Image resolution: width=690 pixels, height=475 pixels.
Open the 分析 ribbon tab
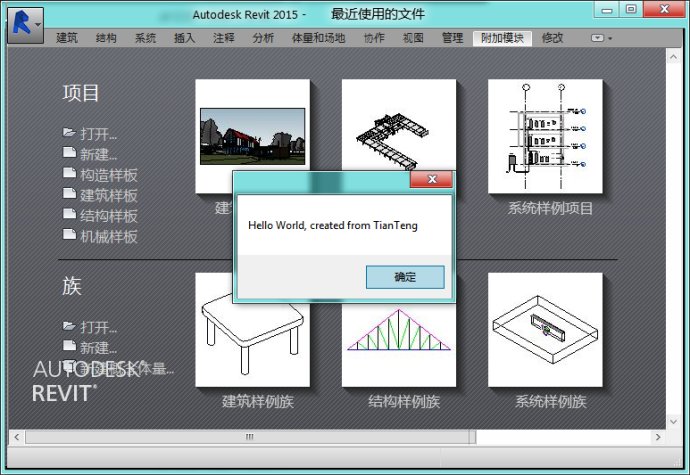point(263,38)
